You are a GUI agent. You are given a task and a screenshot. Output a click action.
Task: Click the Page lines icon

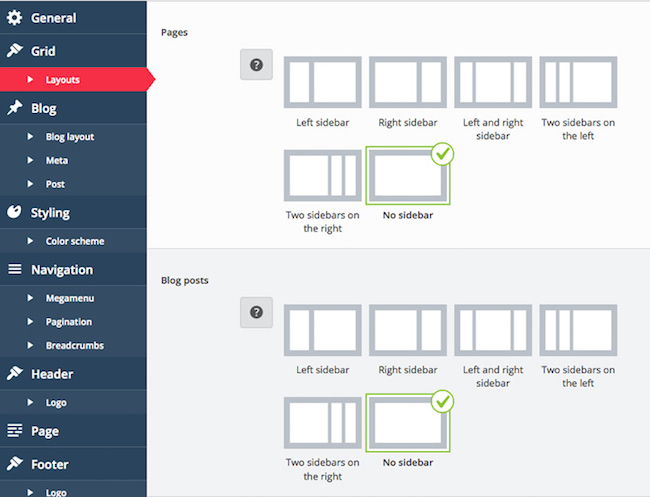pos(15,431)
